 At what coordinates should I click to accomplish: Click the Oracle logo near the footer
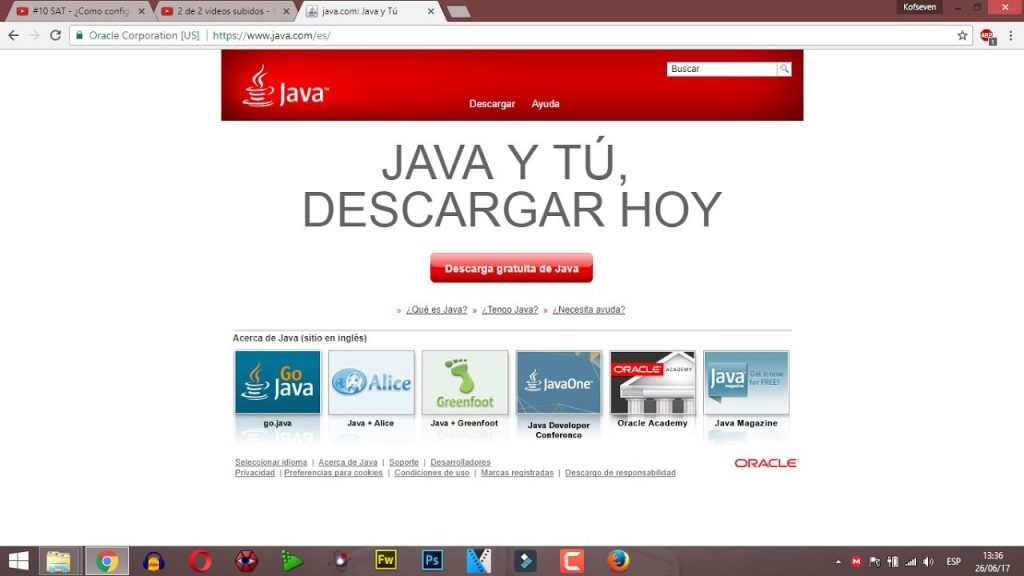coord(767,463)
